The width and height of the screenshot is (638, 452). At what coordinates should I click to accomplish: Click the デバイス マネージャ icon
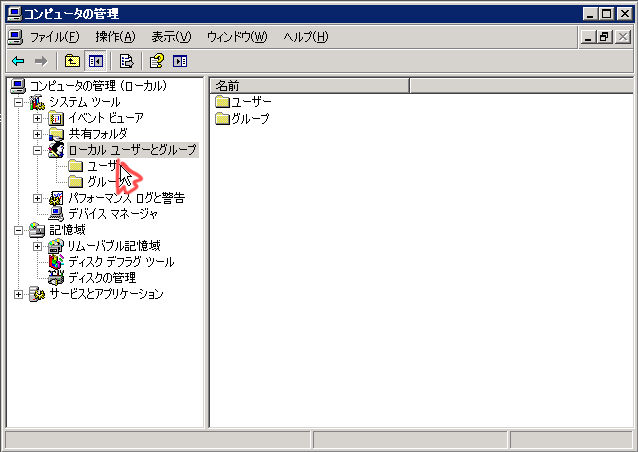tap(56, 214)
